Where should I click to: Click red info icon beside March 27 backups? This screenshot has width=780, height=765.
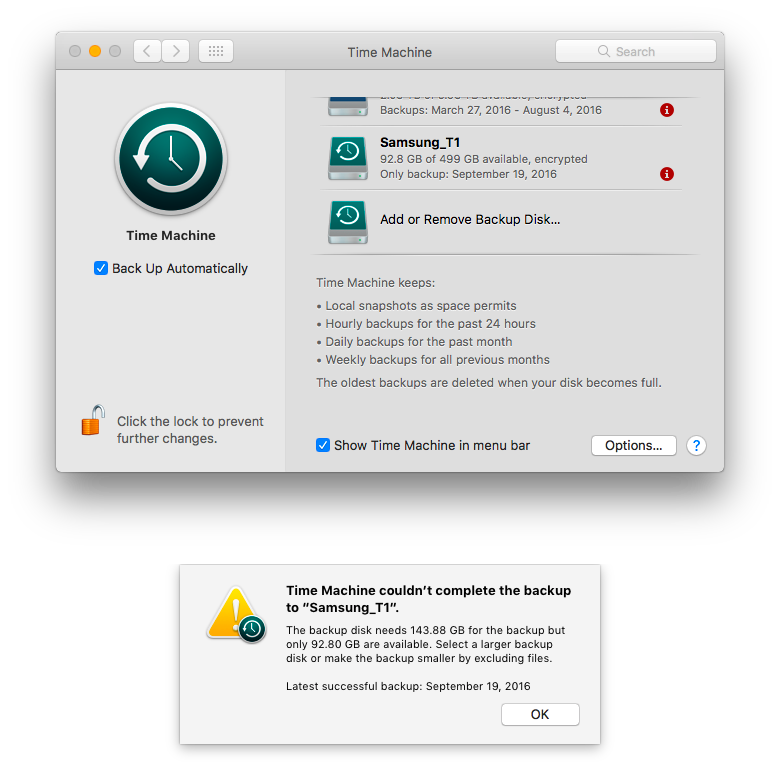[667, 110]
